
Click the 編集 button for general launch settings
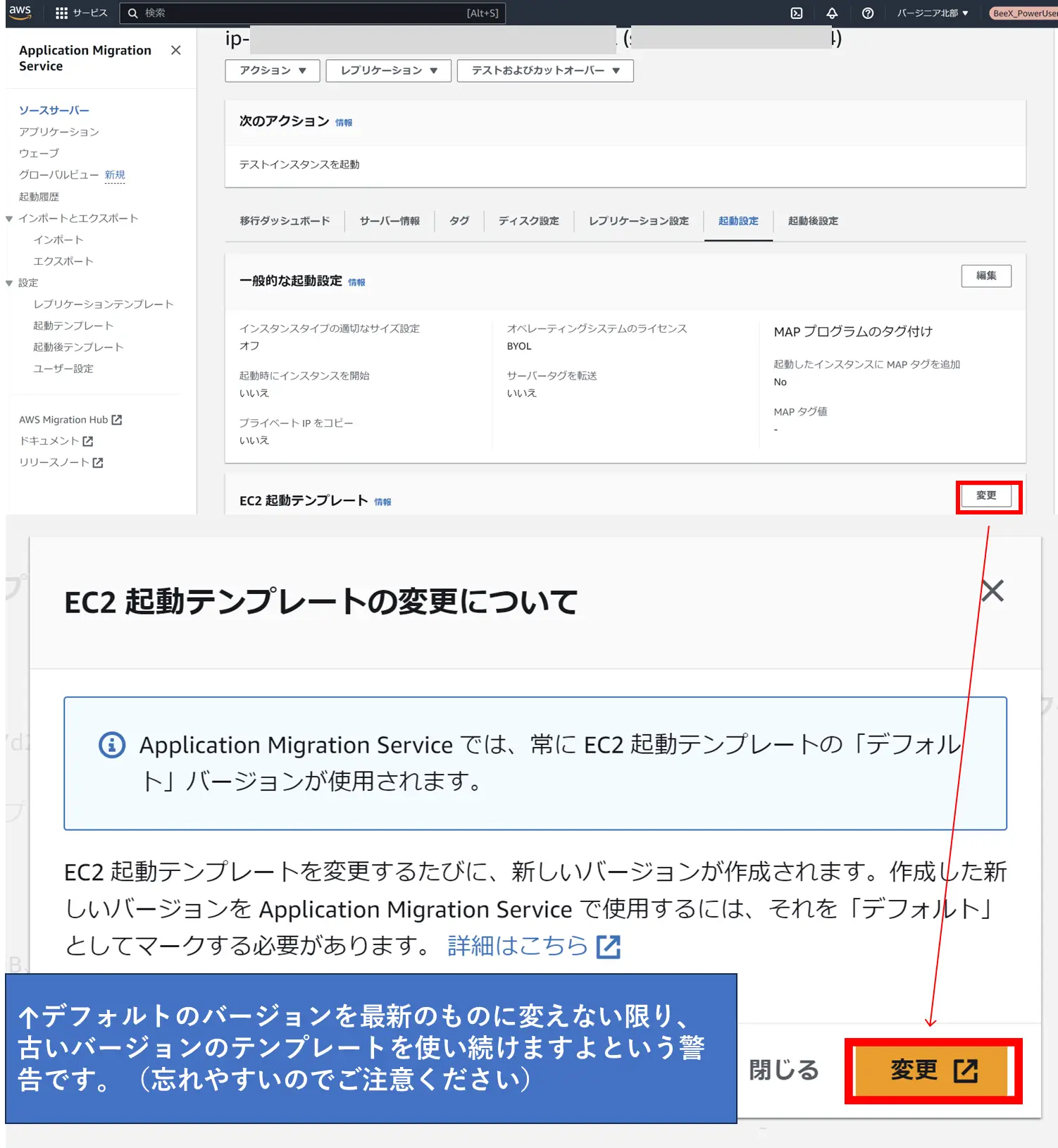(x=986, y=276)
